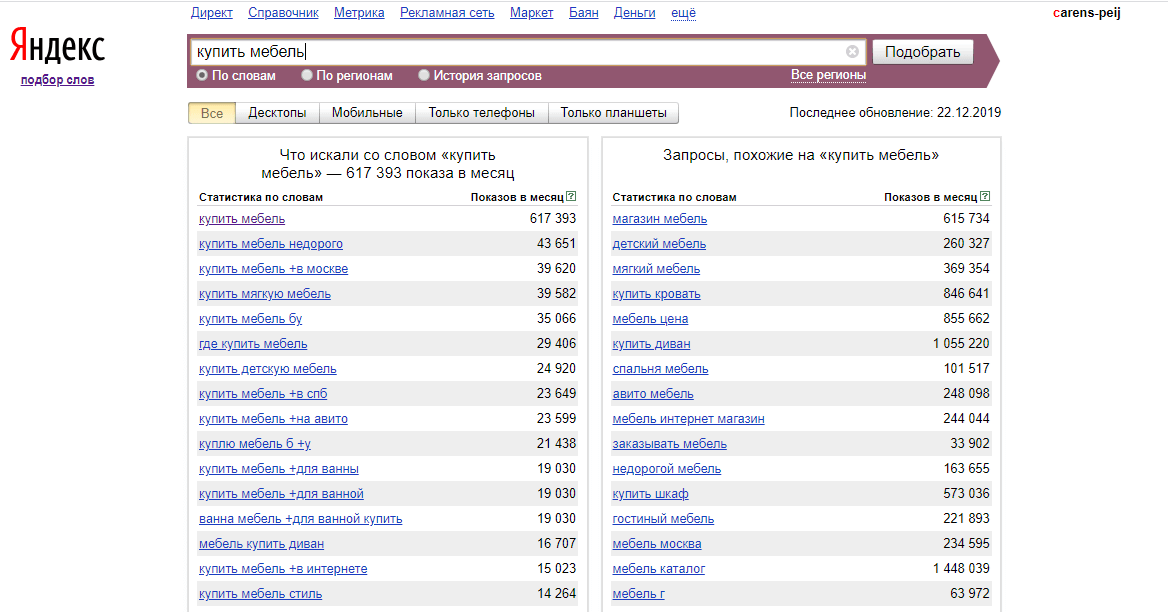Open 'купить мебель +в спб' query link
Image resolution: width=1168 pixels, height=612 pixels.
(x=263, y=394)
